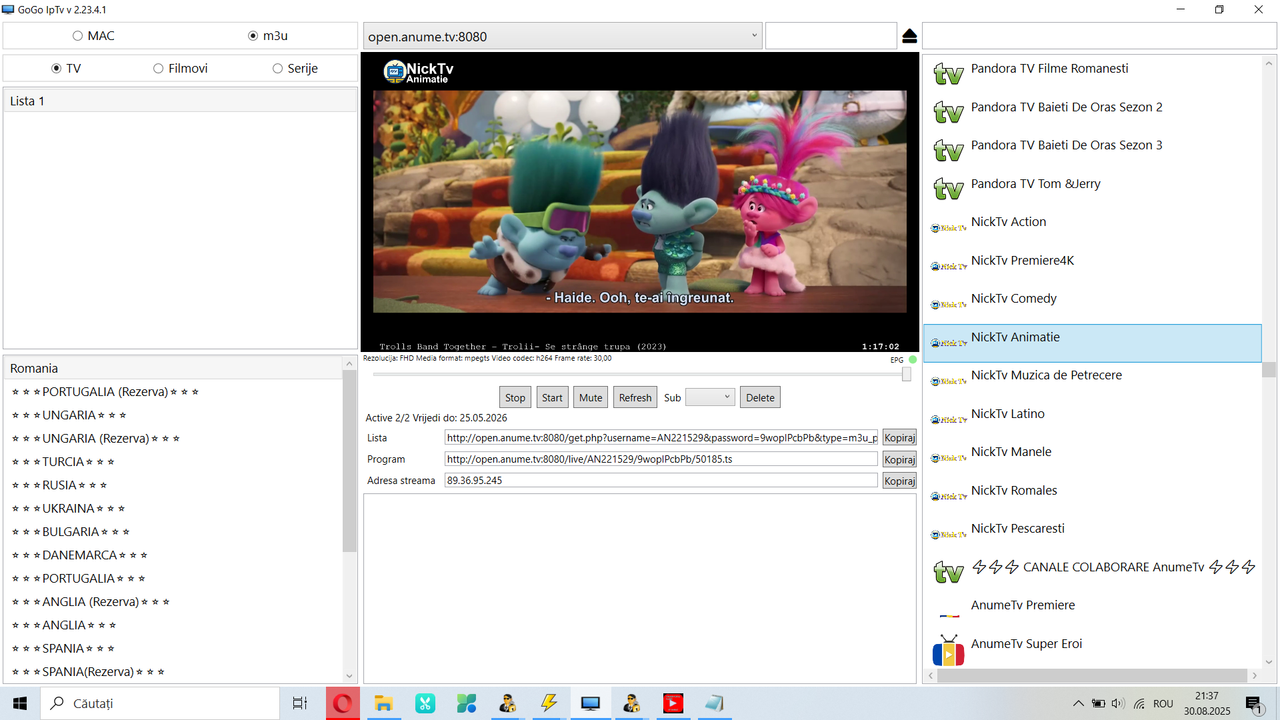1280x720 pixels.
Task: Click the small search field beside eject
Action: [x=831, y=36]
